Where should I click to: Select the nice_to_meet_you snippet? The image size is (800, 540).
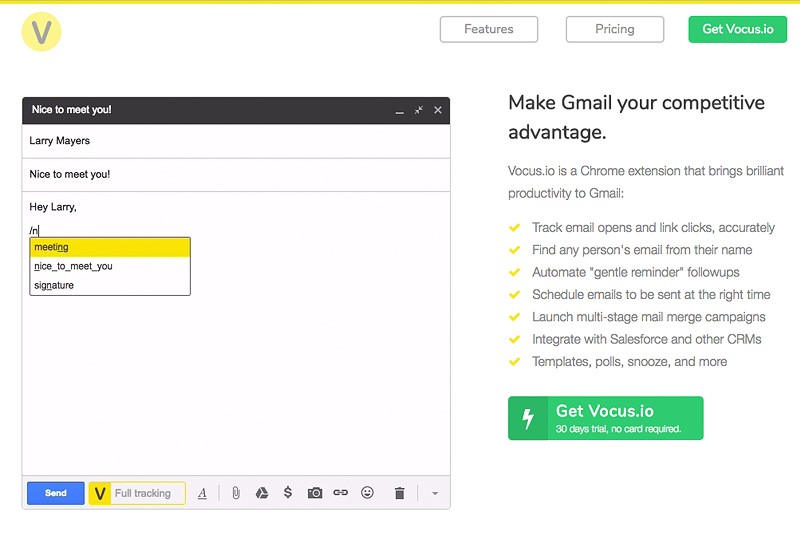tap(110, 266)
